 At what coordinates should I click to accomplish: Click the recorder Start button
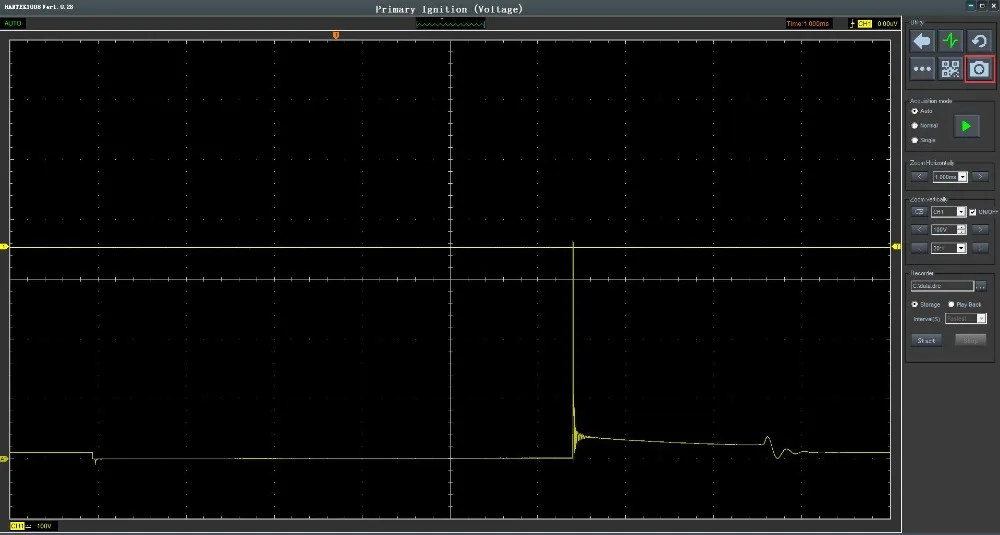point(927,341)
